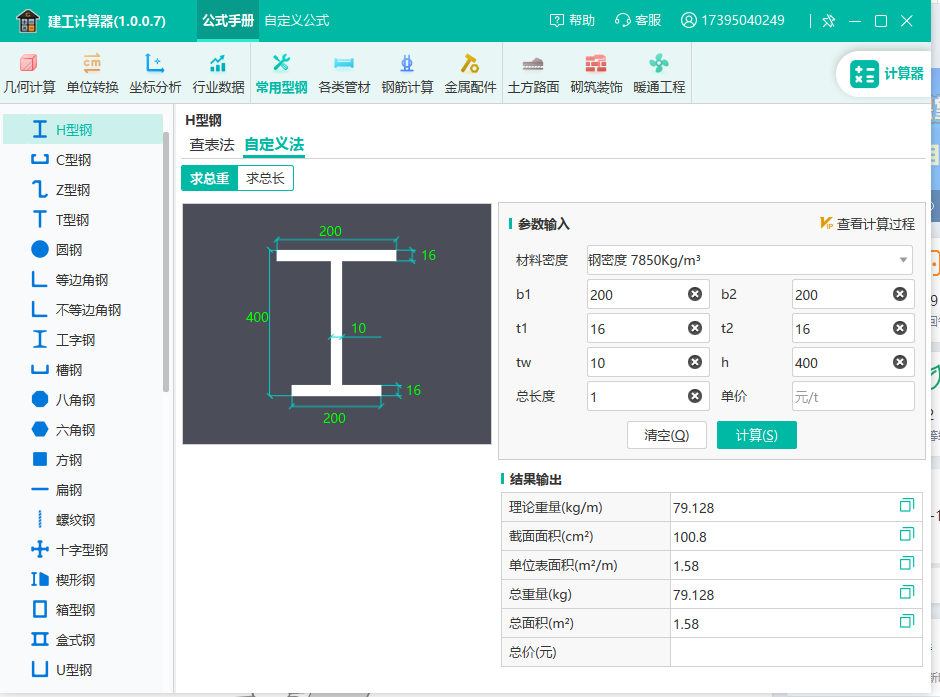The height and width of the screenshot is (697, 940).
Task: Open the 各类管材 pipes category
Action: (344, 73)
